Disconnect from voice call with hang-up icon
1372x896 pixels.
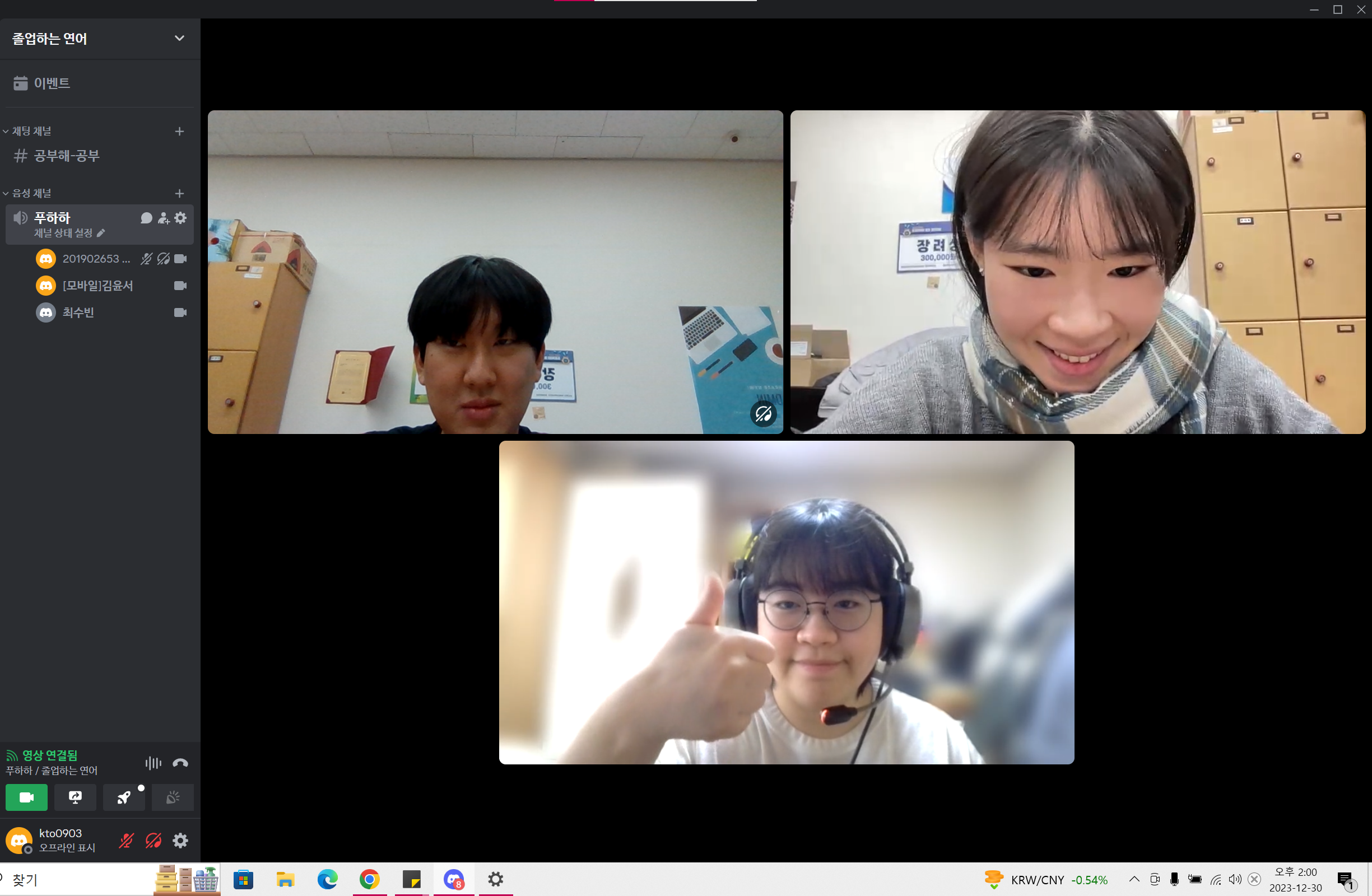tap(180, 763)
